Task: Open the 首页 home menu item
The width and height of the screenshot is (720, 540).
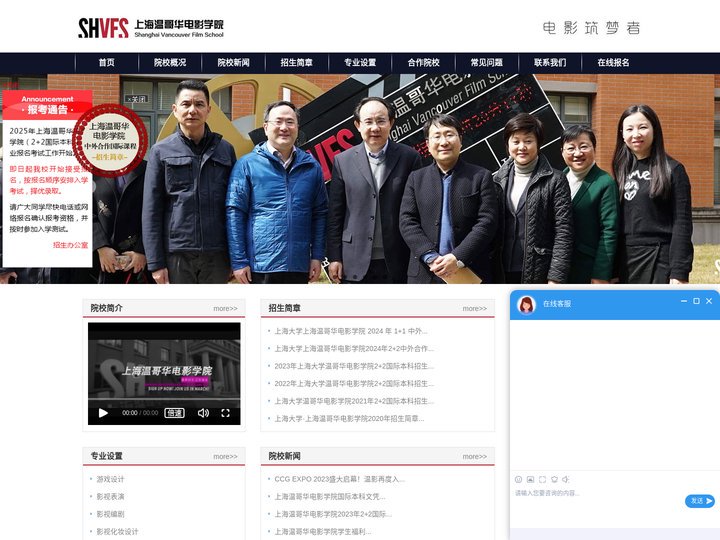Action: click(x=107, y=62)
